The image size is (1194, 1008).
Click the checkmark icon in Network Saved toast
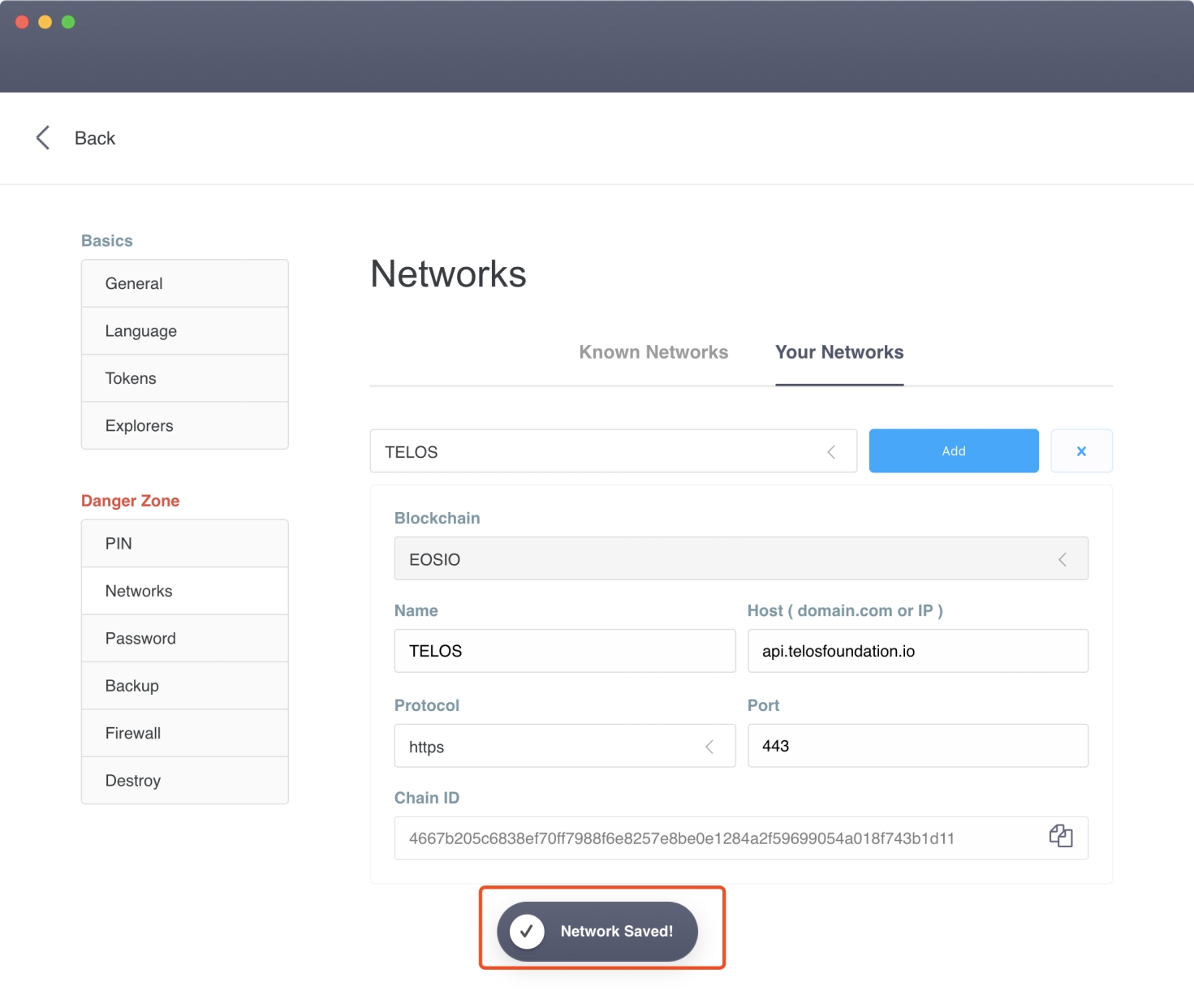(x=527, y=932)
